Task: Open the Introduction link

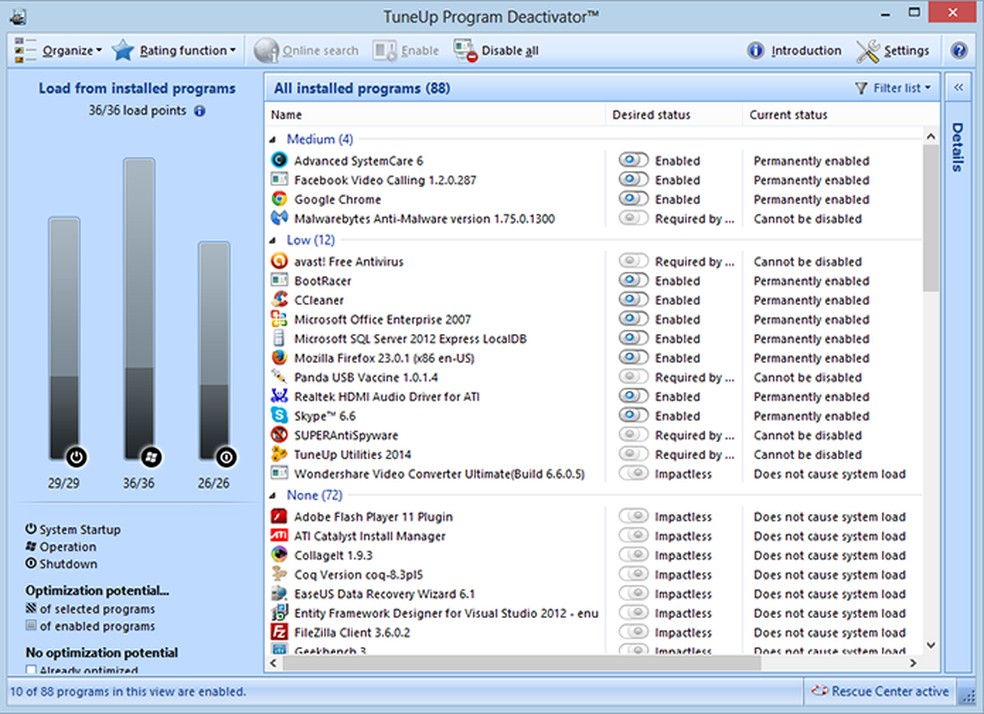Action: click(x=794, y=51)
